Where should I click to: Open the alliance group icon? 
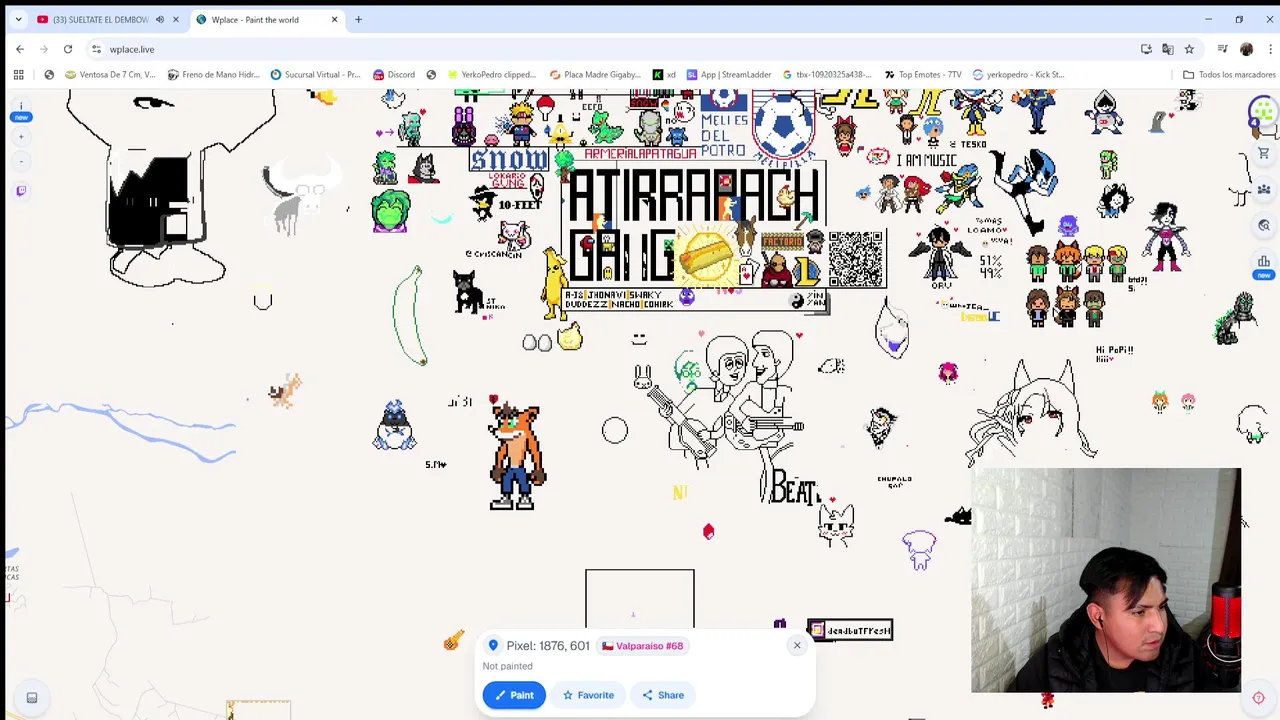[x=1263, y=189]
